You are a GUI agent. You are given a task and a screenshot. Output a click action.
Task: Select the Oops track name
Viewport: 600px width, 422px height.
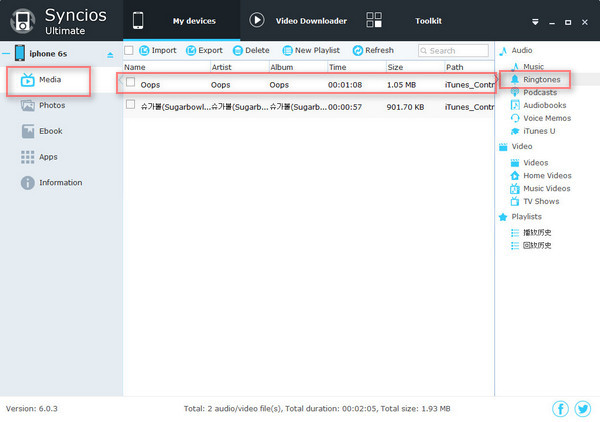click(x=150, y=85)
